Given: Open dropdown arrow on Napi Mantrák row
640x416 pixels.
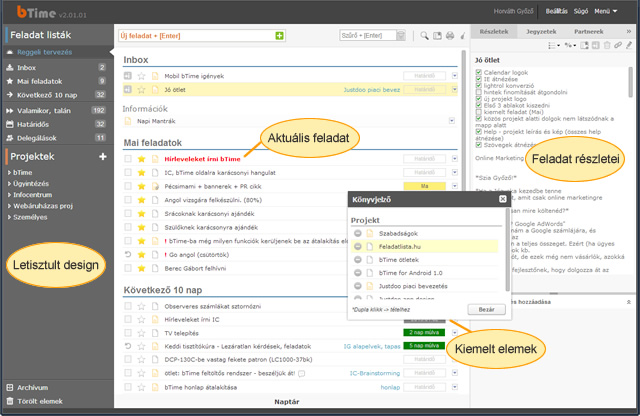Looking at the screenshot, I should coord(452,121).
